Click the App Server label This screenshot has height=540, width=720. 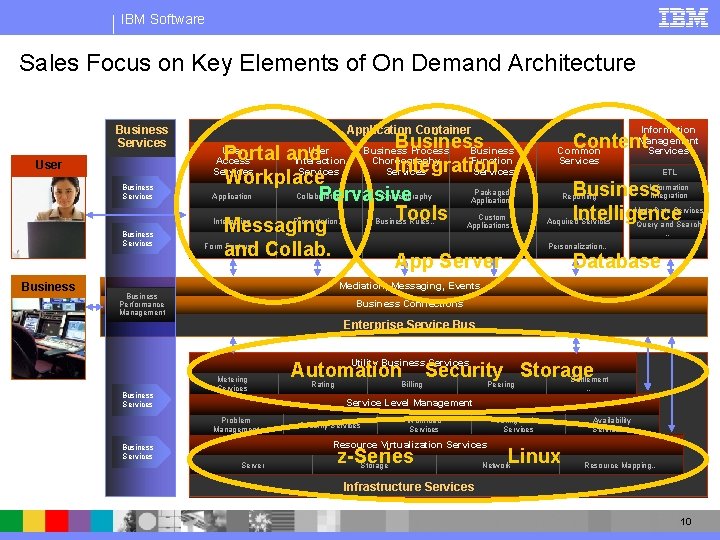pos(447,261)
